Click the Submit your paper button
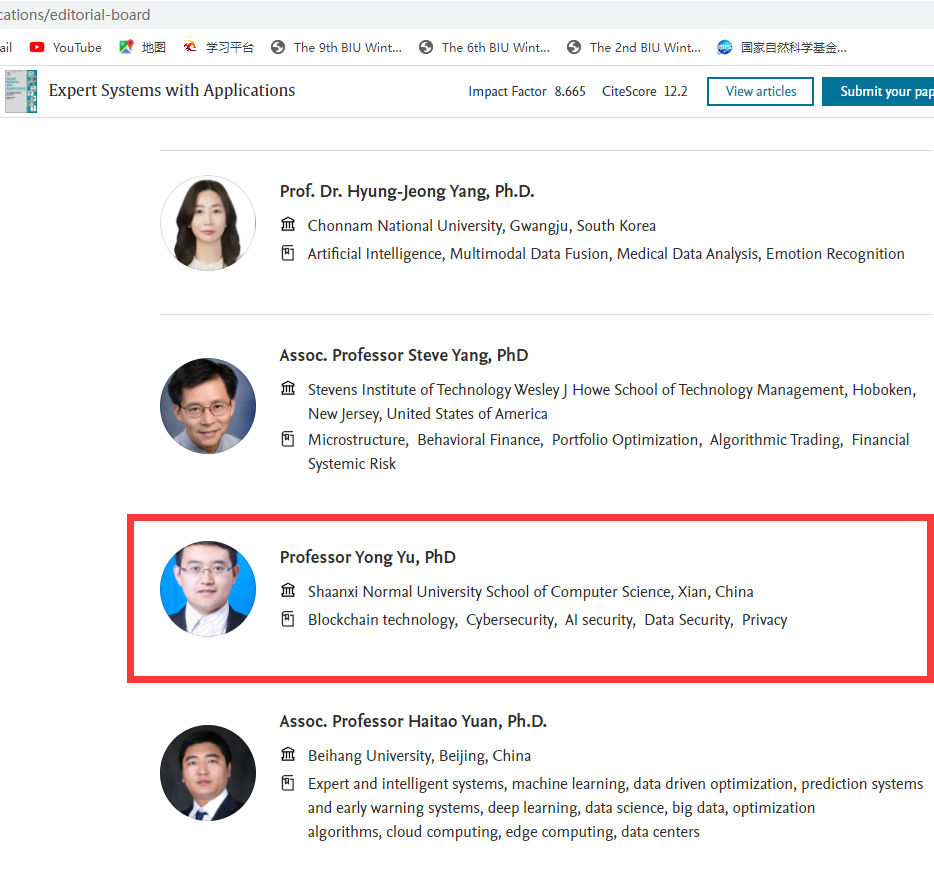Viewport: 934px width, 872px height. point(882,91)
